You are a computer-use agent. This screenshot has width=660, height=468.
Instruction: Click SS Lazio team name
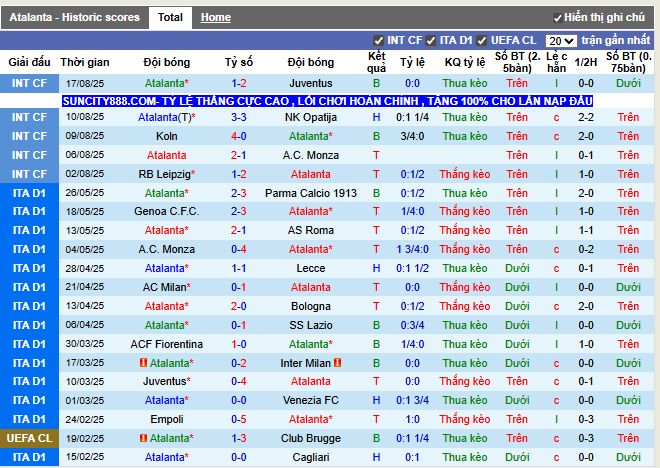(311, 325)
